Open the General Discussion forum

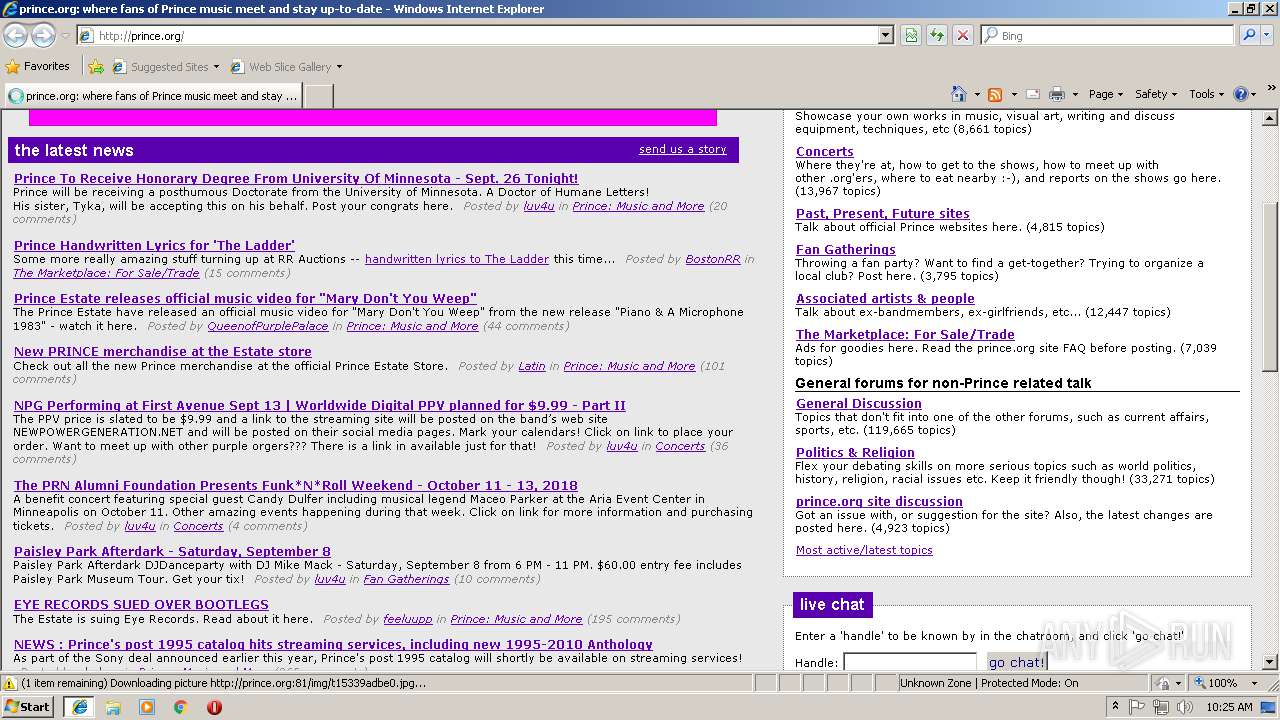[x=859, y=403]
